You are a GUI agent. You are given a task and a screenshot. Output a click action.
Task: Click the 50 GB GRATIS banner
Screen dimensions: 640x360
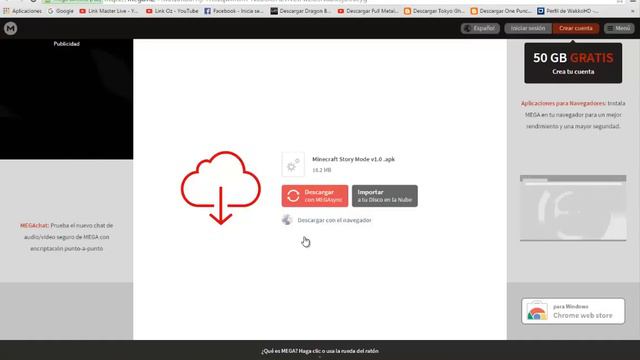pos(573,63)
